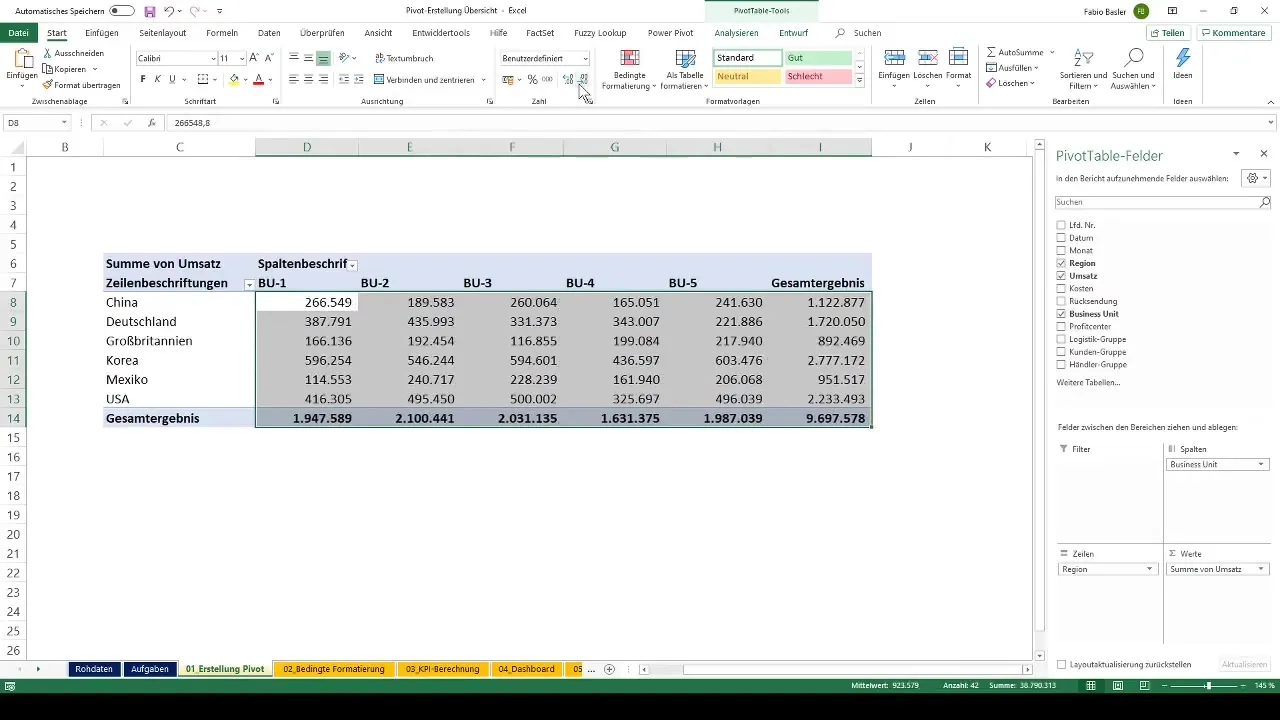Uncheck the Umsatz field
This screenshot has width=1280, height=720.
(1061, 276)
